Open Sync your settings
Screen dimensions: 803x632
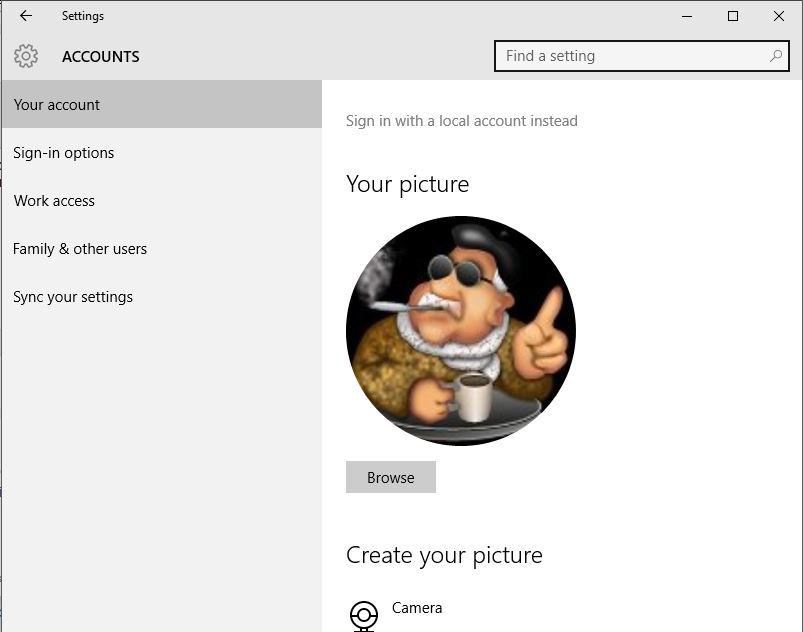162,297
